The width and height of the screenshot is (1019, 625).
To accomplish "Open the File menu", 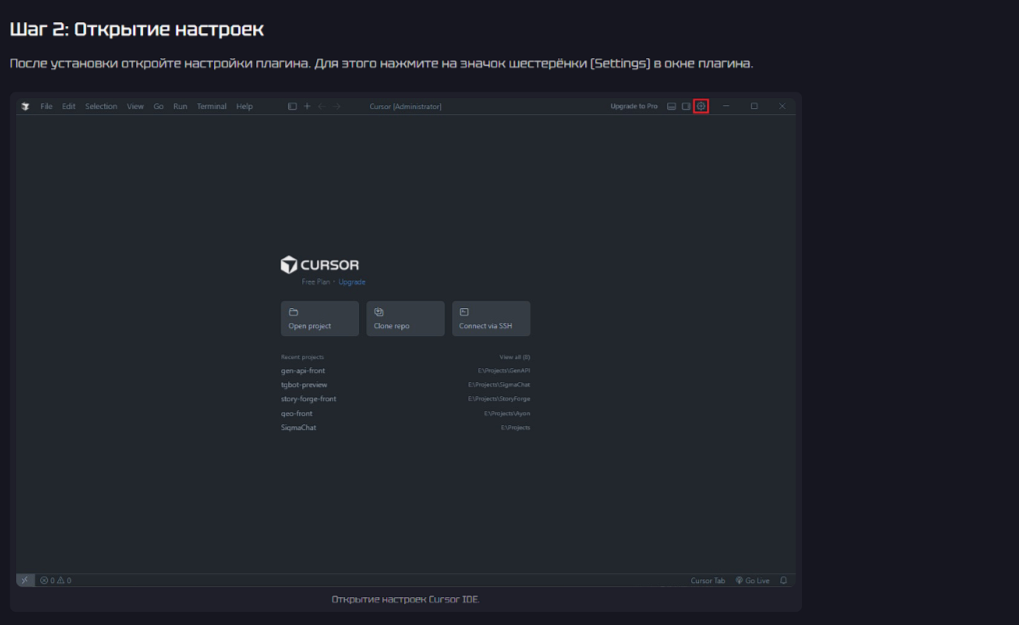I will 46,106.
